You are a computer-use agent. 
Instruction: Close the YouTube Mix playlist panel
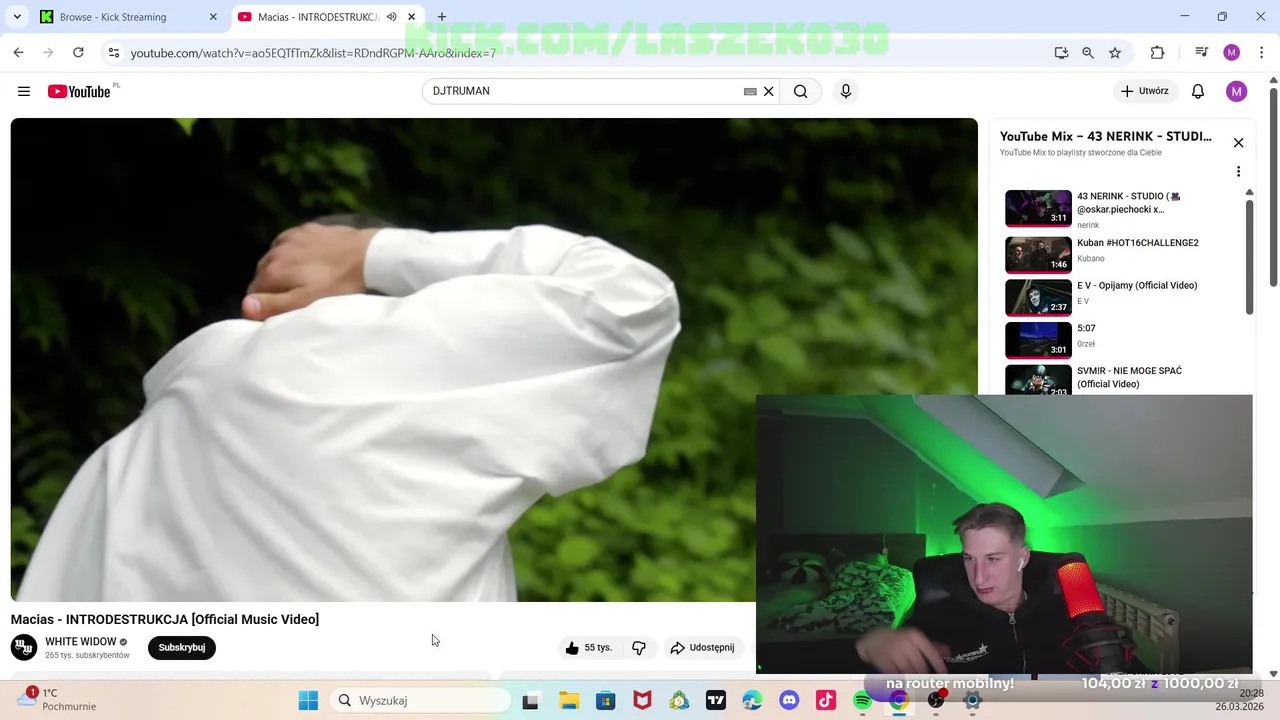pos(1238,143)
